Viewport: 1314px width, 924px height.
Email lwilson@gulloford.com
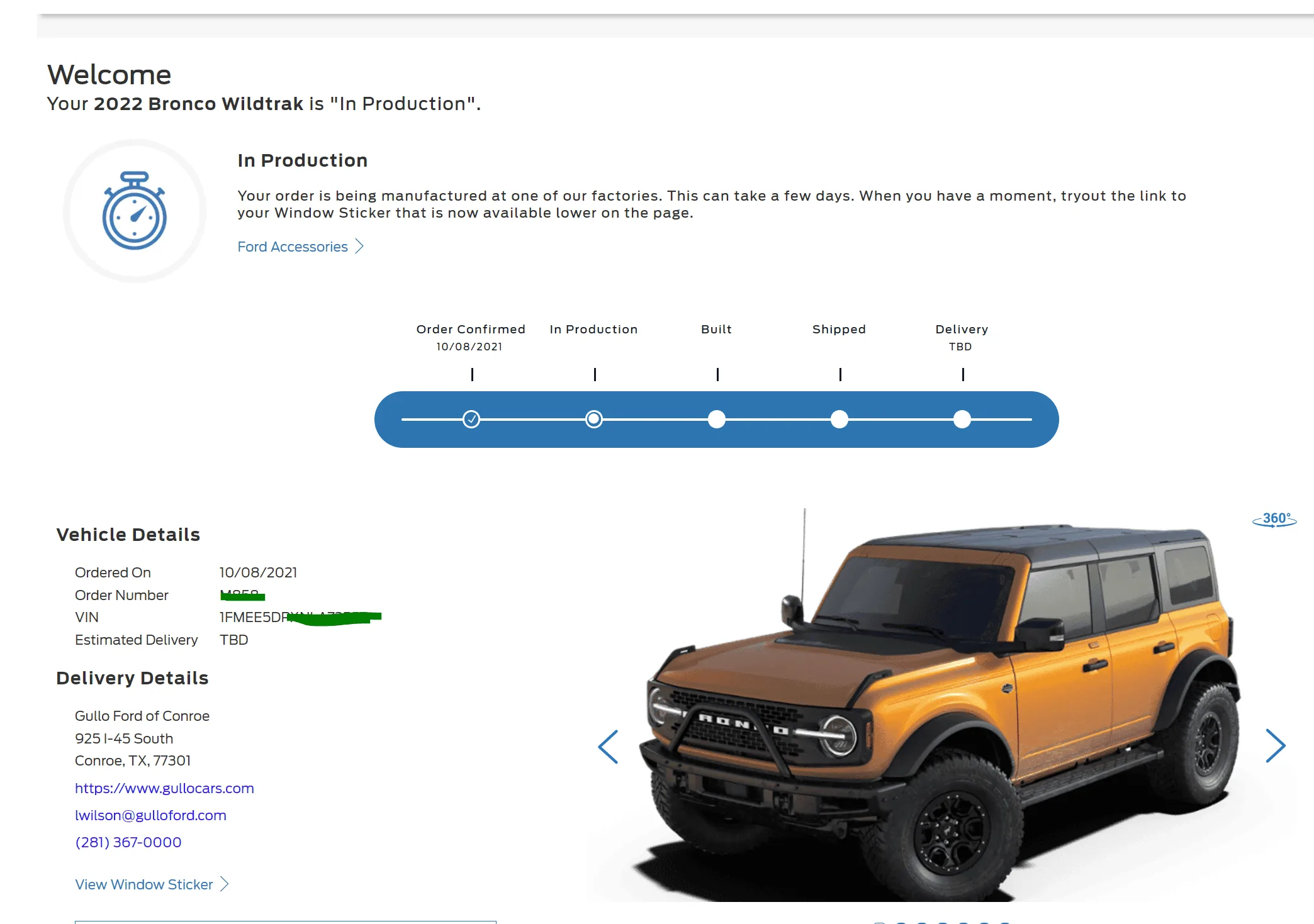150,815
